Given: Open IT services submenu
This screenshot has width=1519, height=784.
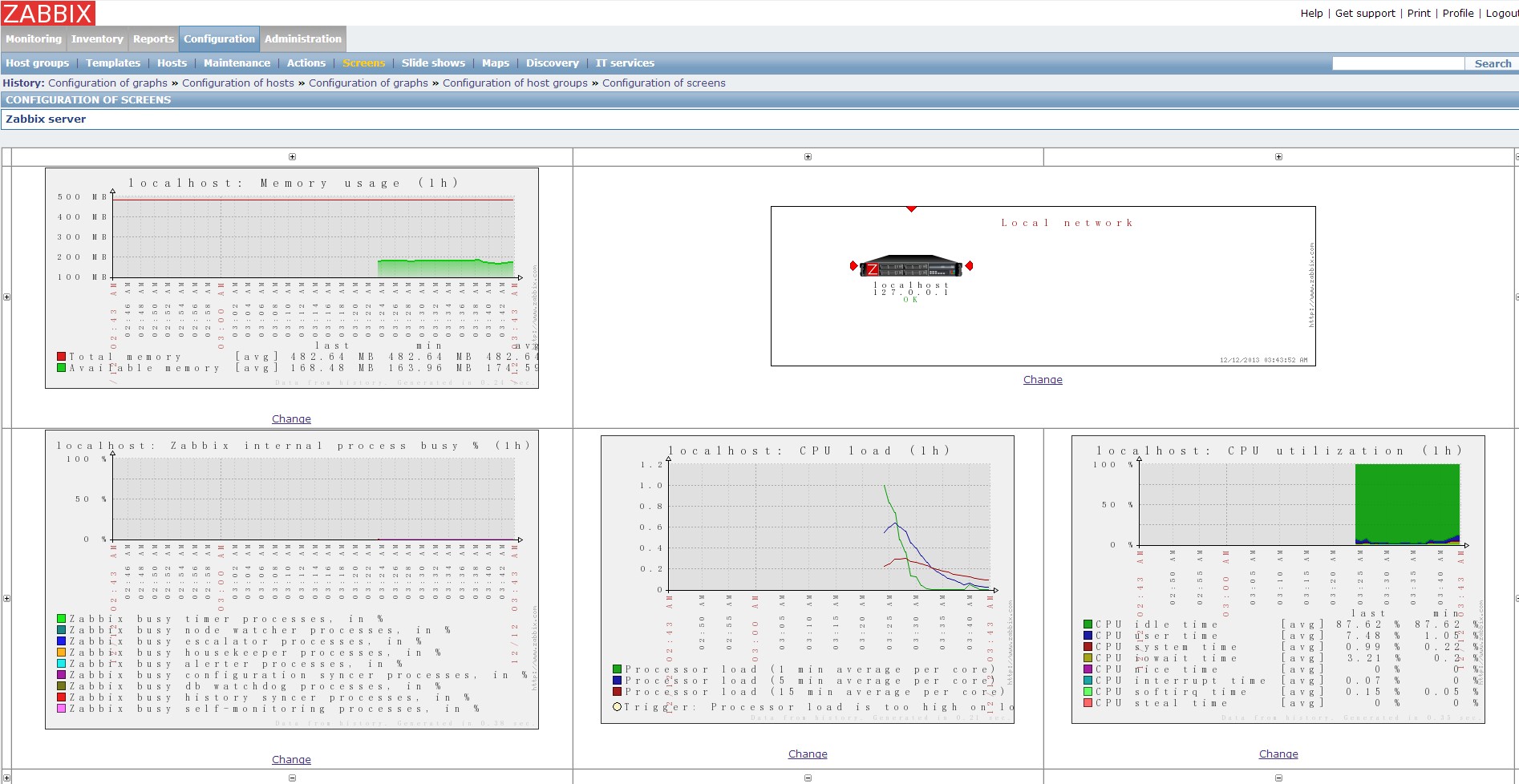Looking at the screenshot, I should 625,63.
